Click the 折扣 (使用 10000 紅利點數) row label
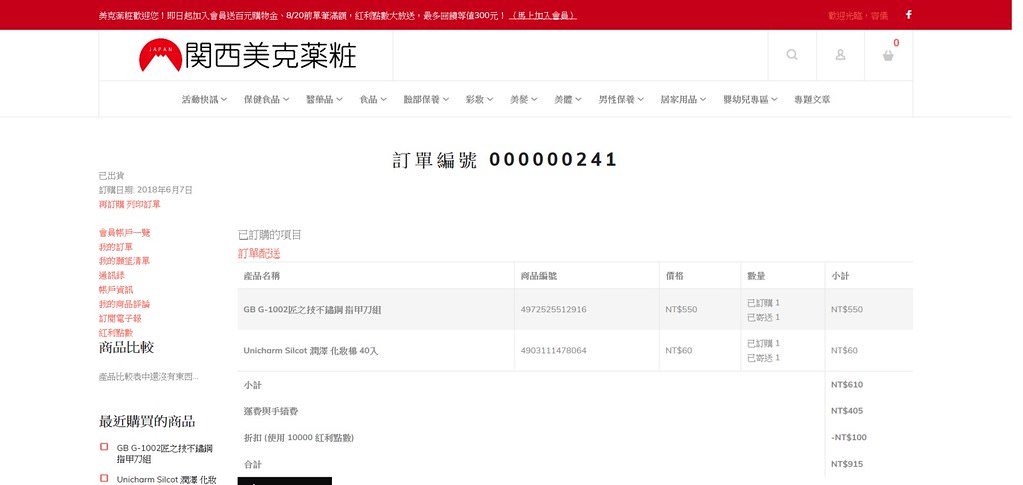 click(299, 438)
